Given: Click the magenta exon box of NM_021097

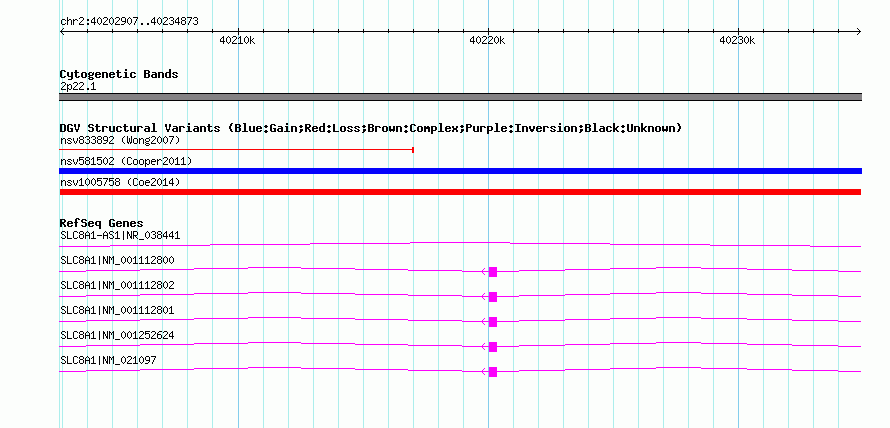Looking at the screenshot, I should click(493, 372).
